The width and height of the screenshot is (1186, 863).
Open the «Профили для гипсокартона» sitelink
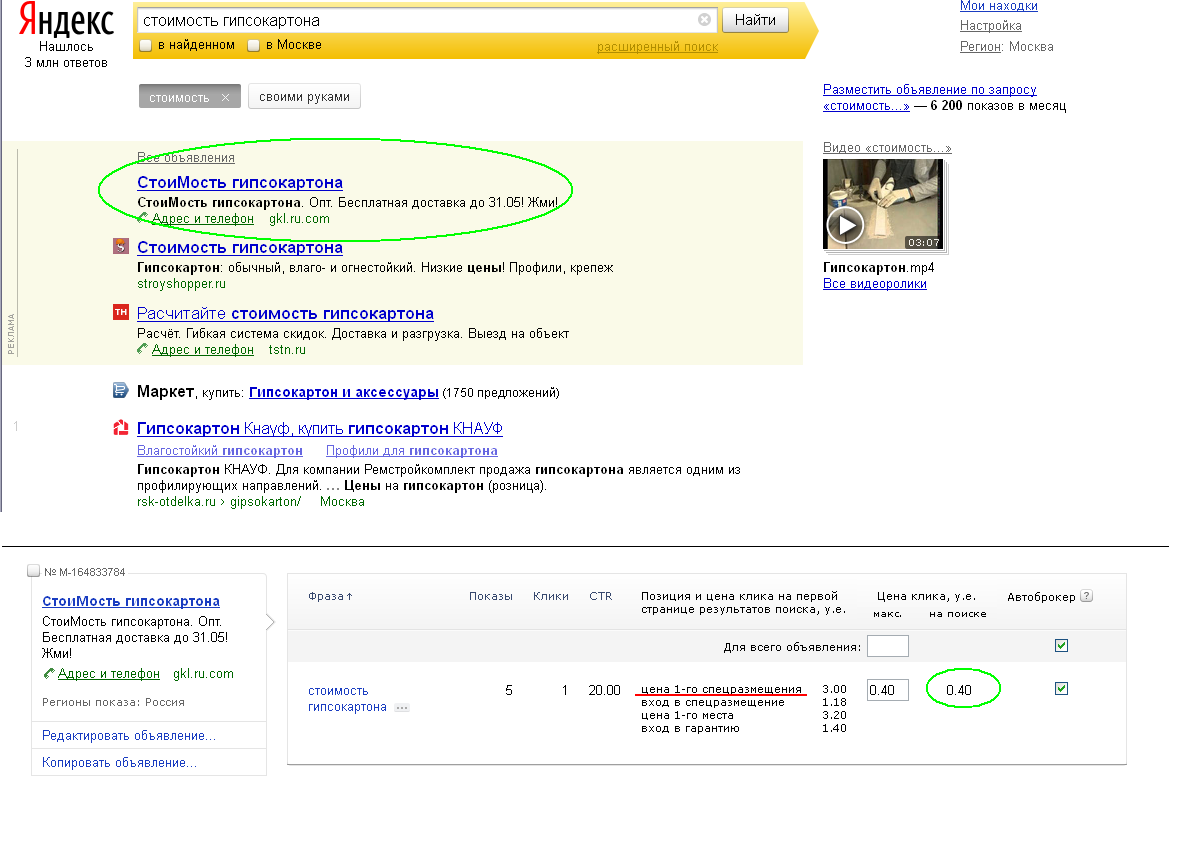point(411,450)
